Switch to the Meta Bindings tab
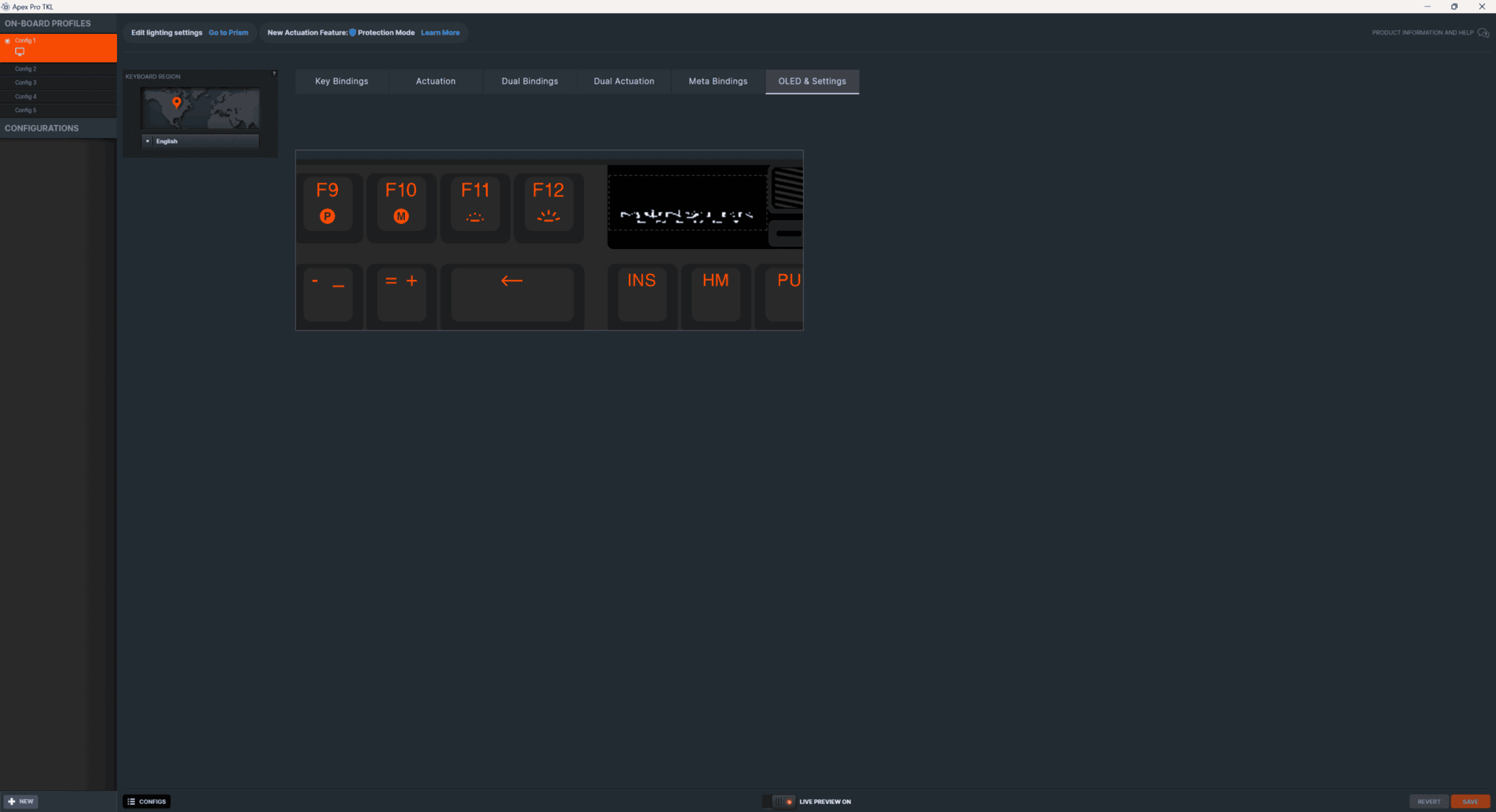 point(718,82)
